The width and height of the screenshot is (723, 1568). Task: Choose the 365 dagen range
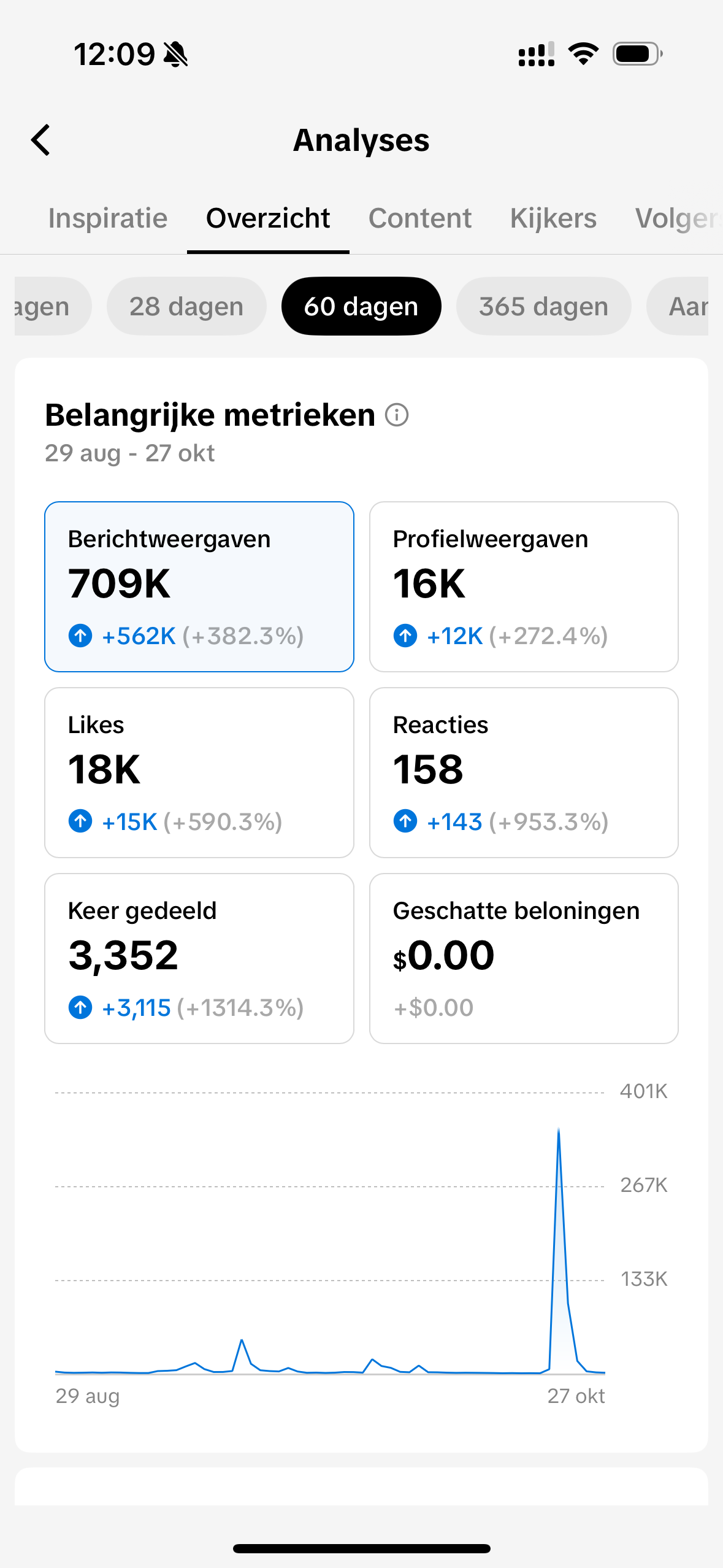pyautogui.click(x=543, y=306)
